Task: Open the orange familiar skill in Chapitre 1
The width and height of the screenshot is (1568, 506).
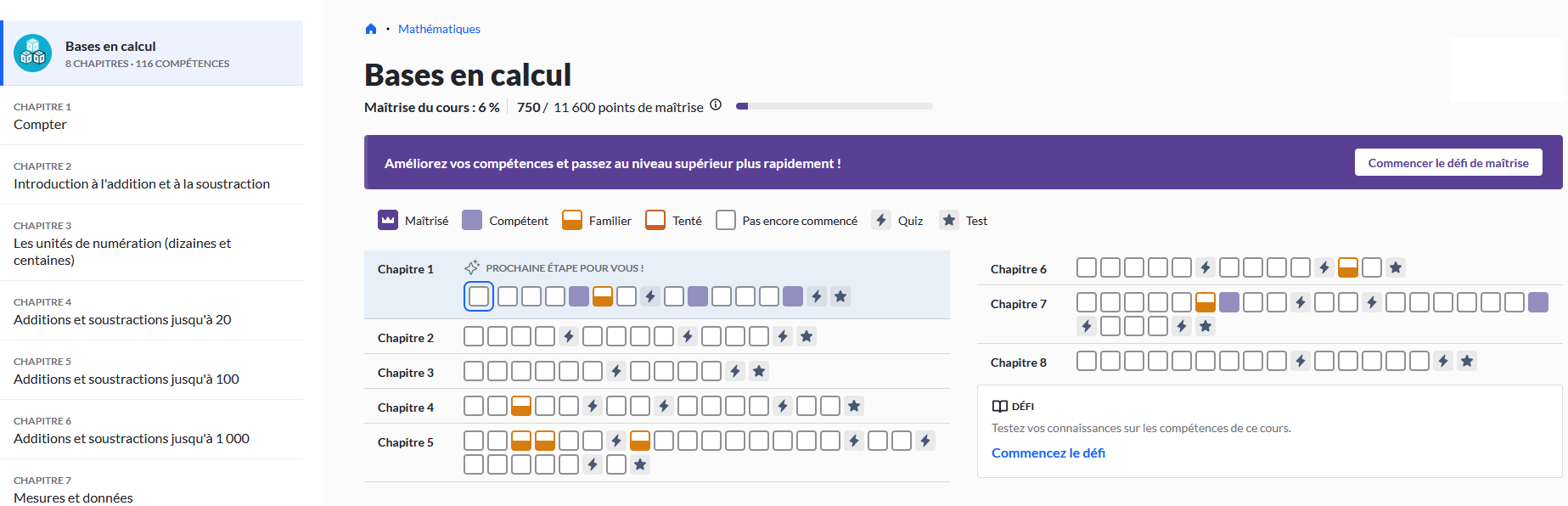Action: coord(603,296)
